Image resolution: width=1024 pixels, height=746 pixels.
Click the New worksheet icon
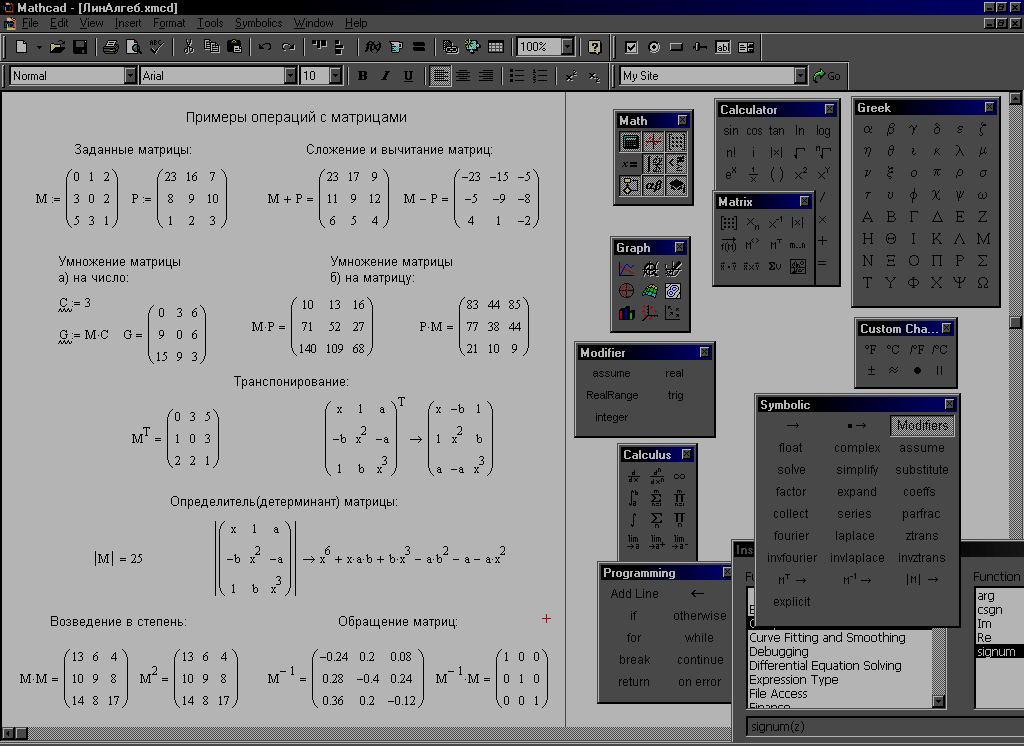(x=22, y=47)
